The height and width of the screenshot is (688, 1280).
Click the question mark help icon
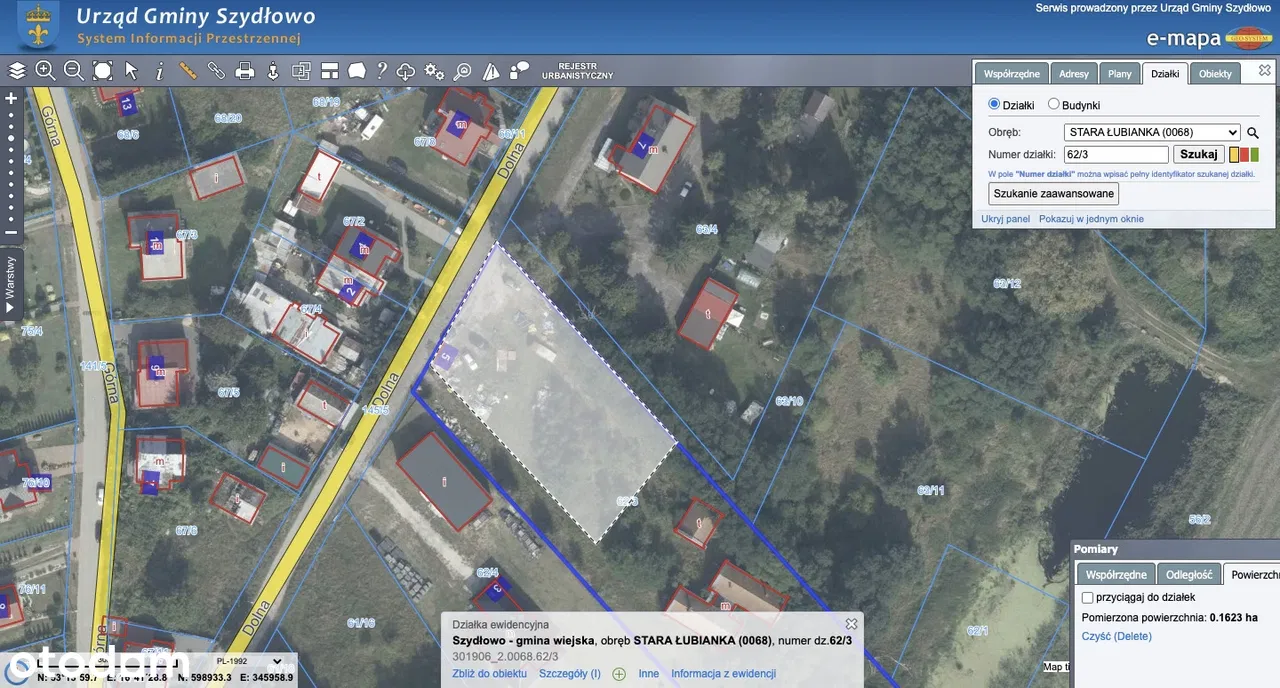[x=381, y=71]
